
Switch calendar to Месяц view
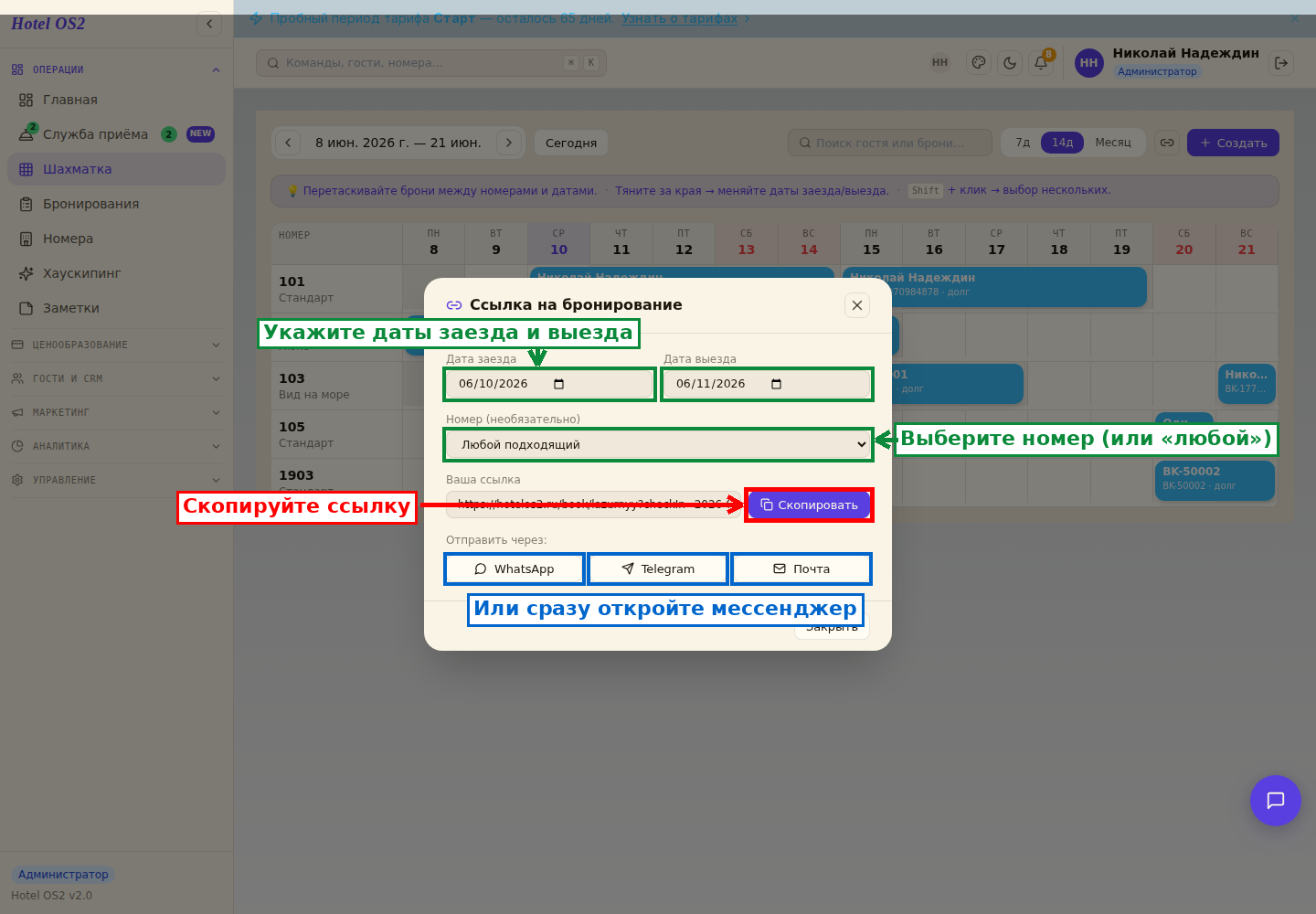pos(1113,143)
